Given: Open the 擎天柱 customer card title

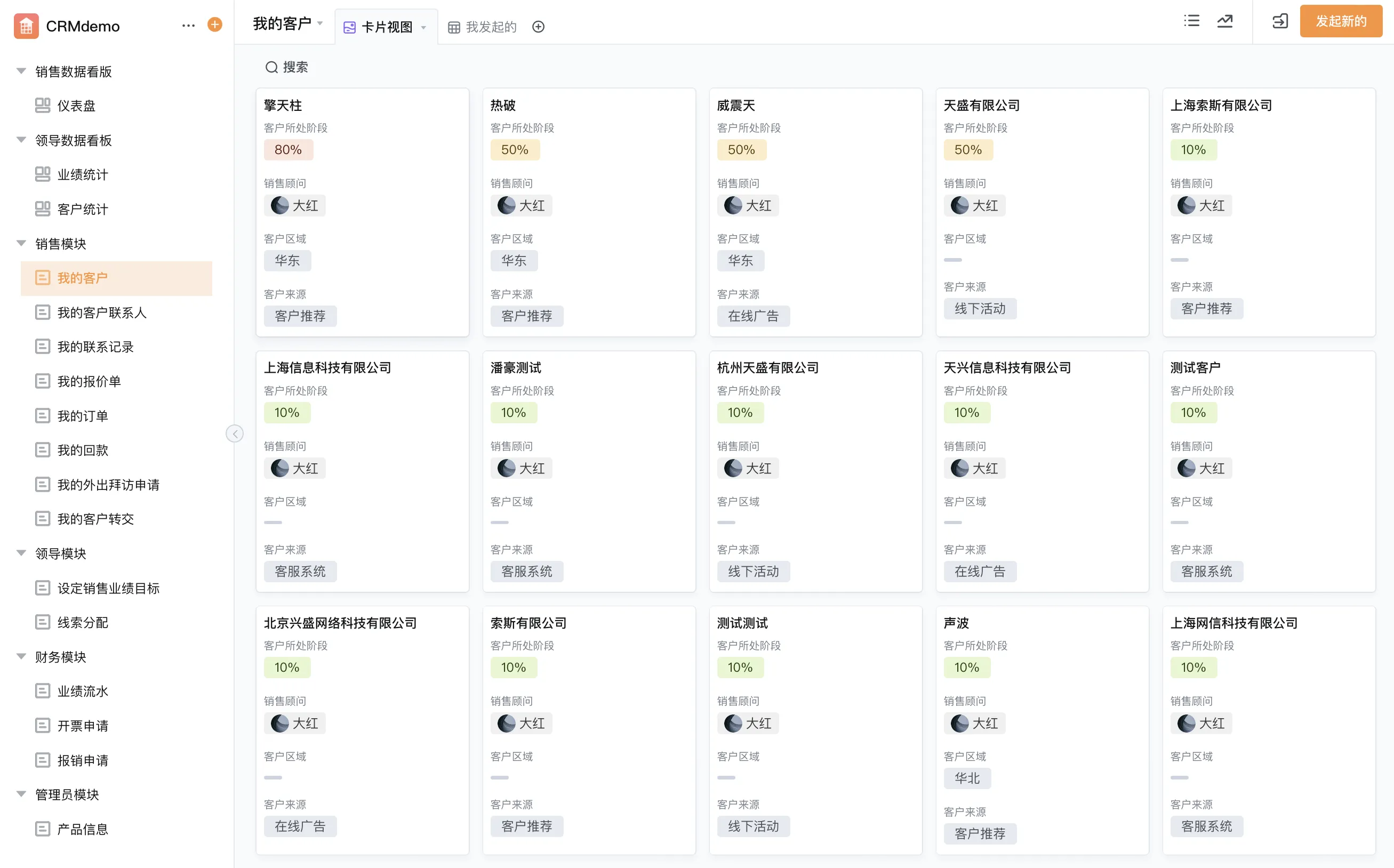Looking at the screenshot, I should tap(283, 106).
